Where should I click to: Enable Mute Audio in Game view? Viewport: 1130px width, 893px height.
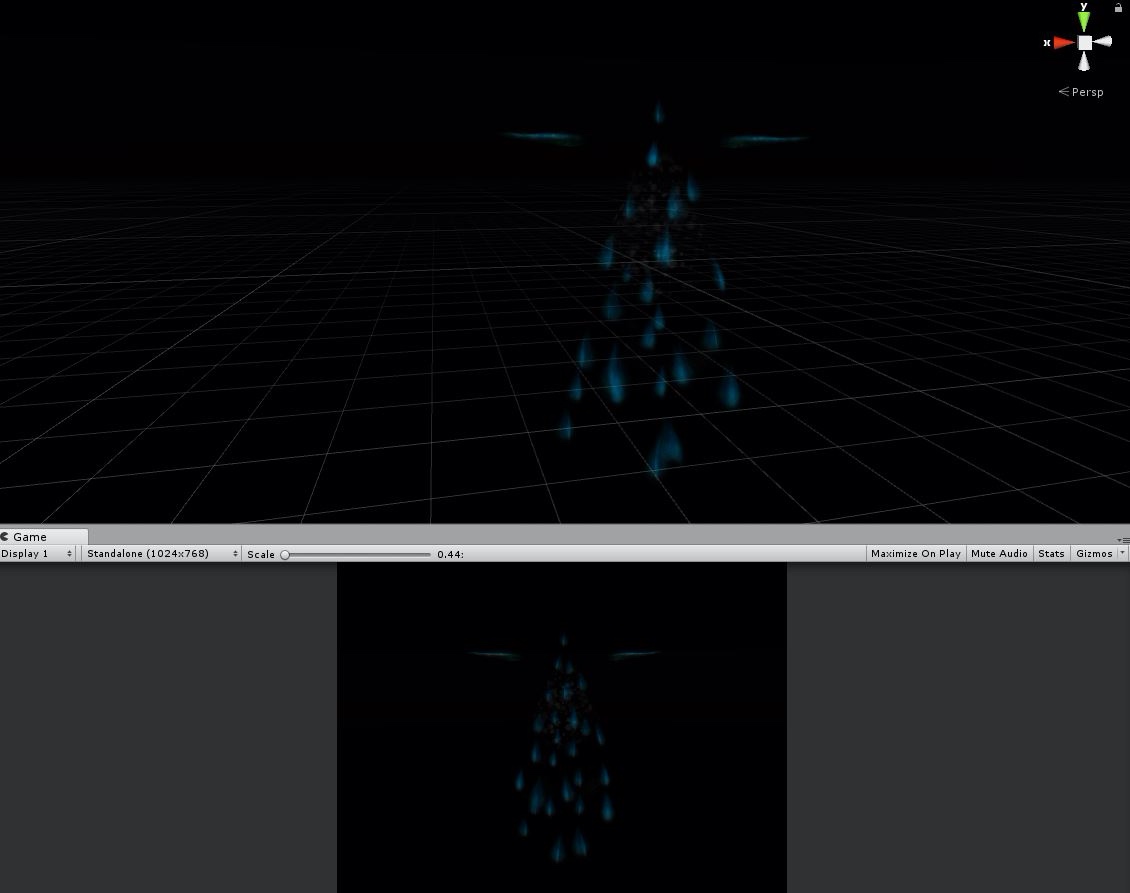click(999, 554)
